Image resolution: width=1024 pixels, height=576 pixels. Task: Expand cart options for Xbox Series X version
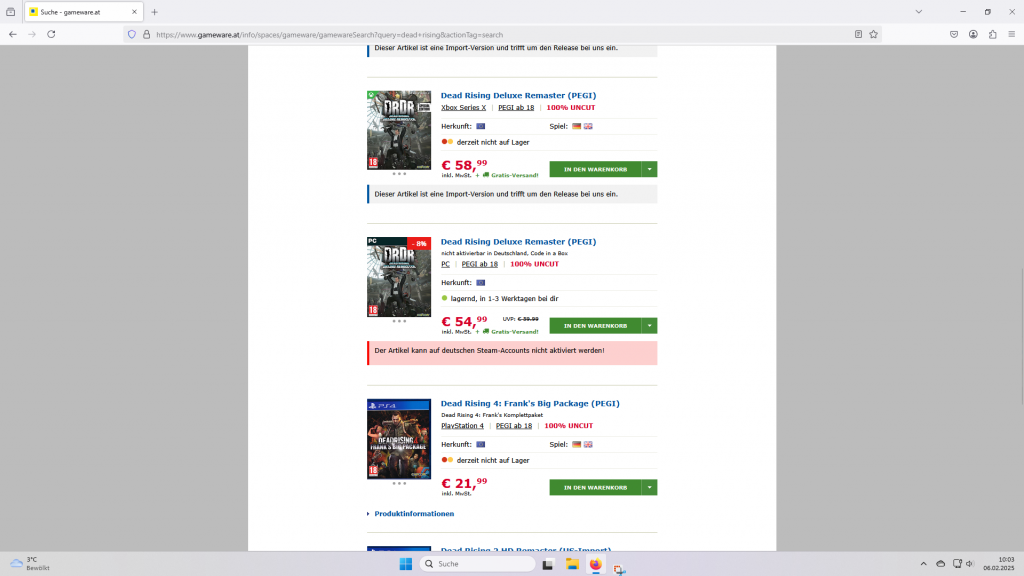coord(650,170)
